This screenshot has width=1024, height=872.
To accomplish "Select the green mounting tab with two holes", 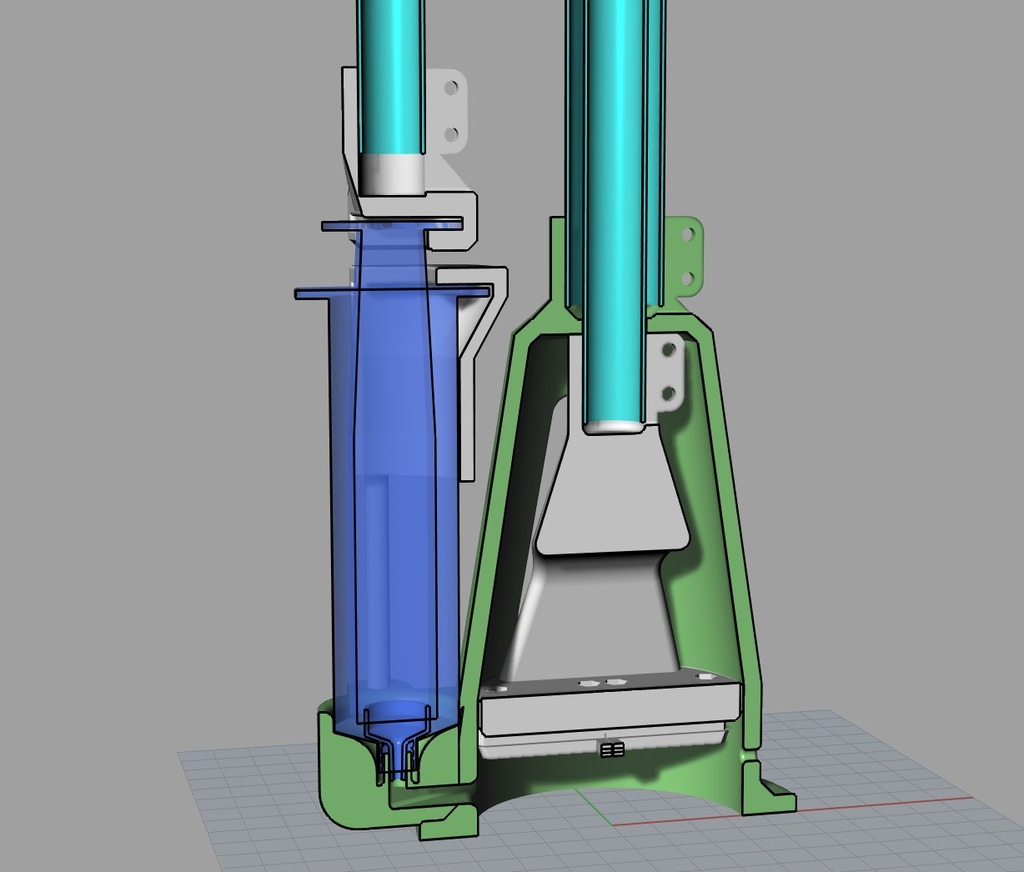I will [x=686, y=257].
